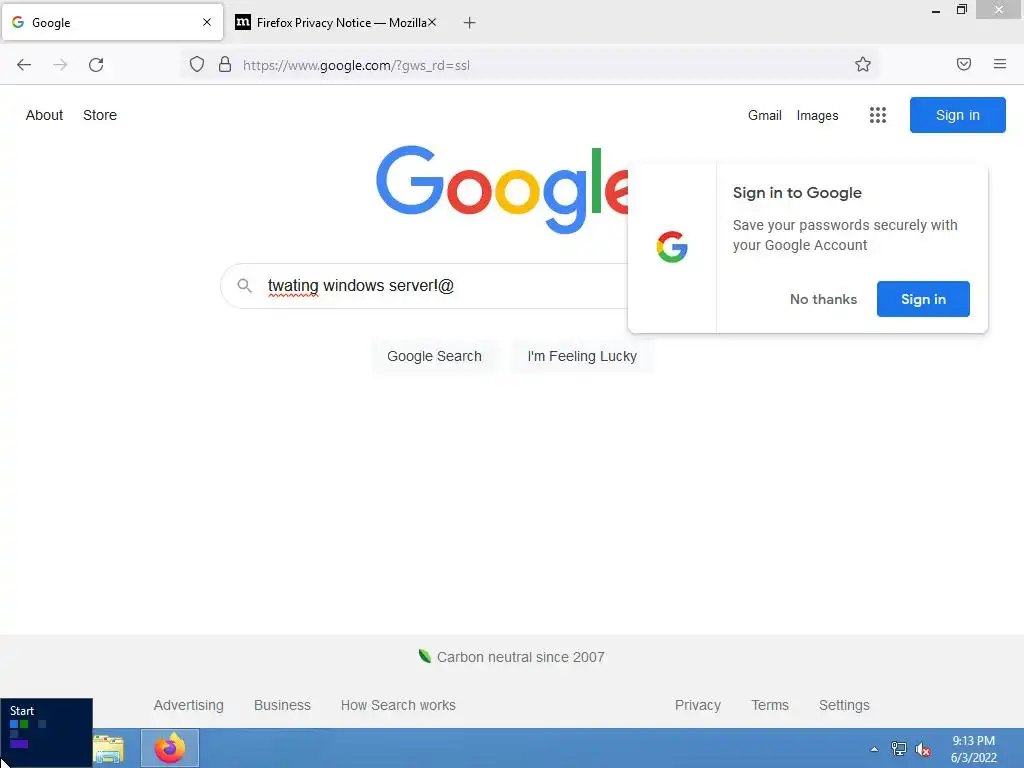Click the magnifier icon in the search box
The image size is (1024, 768).
[x=244, y=285]
